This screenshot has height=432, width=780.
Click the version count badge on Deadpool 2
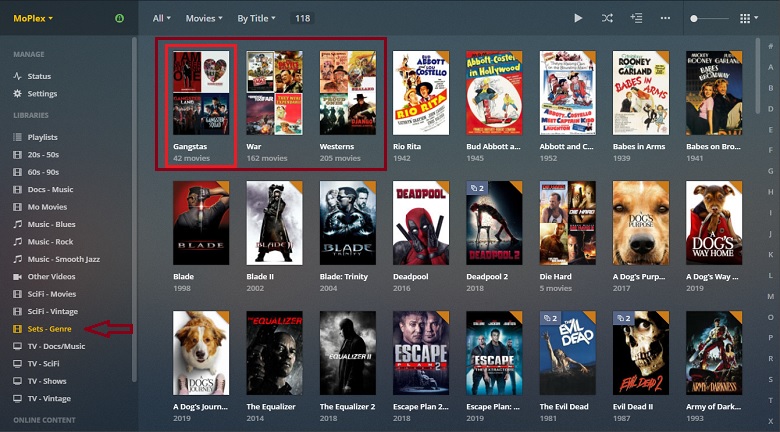click(478, 188)
